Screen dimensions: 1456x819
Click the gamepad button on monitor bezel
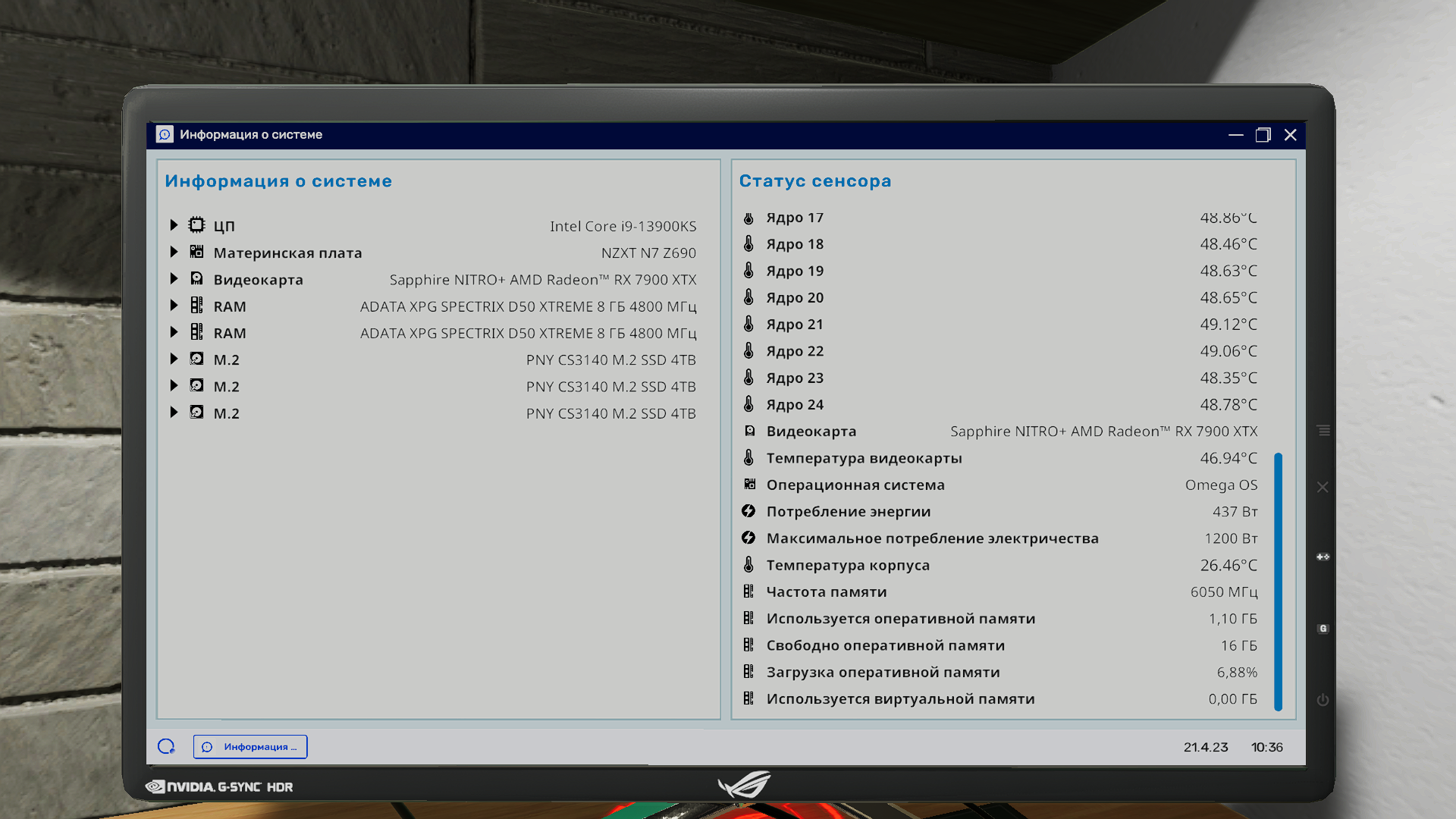[x=1323, y=557]
